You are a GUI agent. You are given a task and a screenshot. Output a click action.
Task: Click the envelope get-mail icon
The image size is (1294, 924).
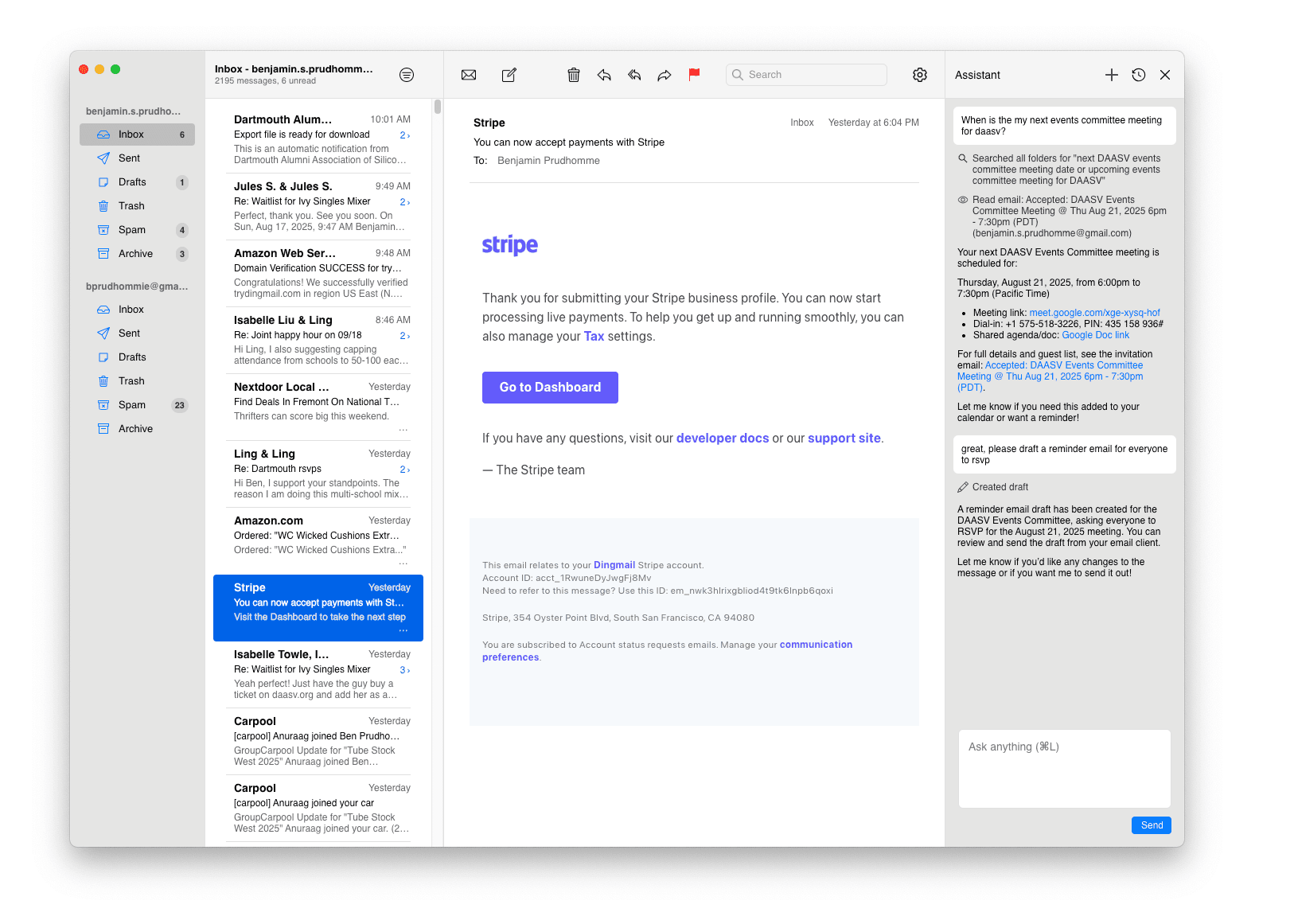(469, 75)
